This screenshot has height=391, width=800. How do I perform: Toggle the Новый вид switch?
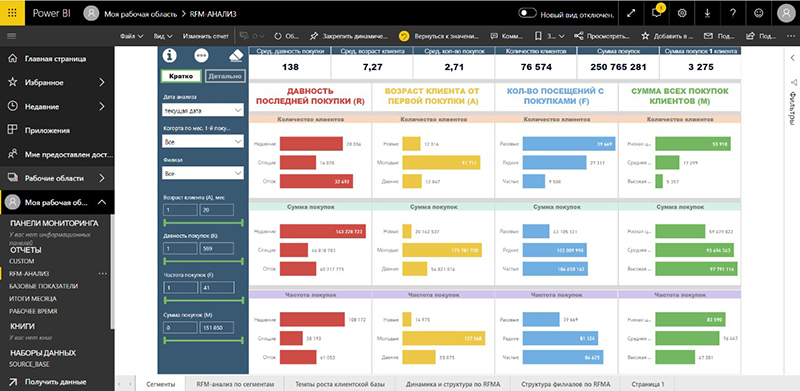coord(528,13)
